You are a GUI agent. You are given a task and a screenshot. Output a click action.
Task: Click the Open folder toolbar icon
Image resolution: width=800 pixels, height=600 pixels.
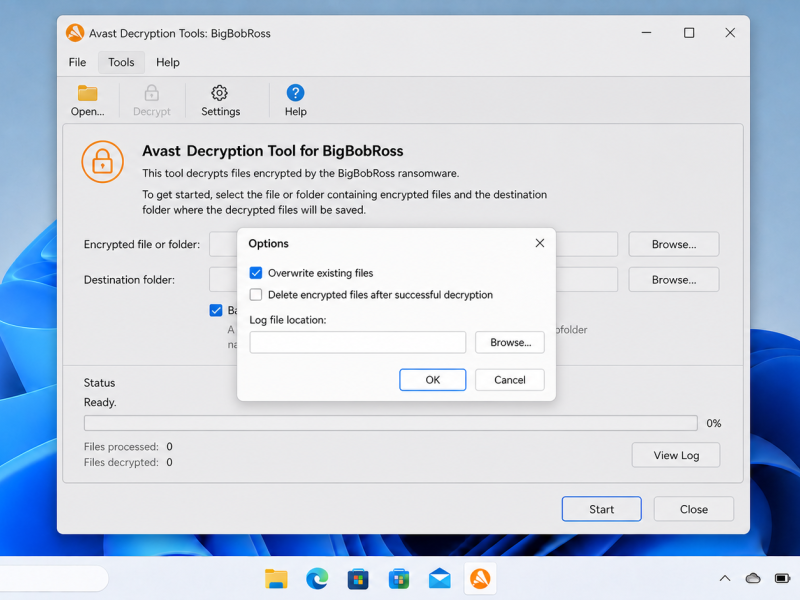click(87, 93)
